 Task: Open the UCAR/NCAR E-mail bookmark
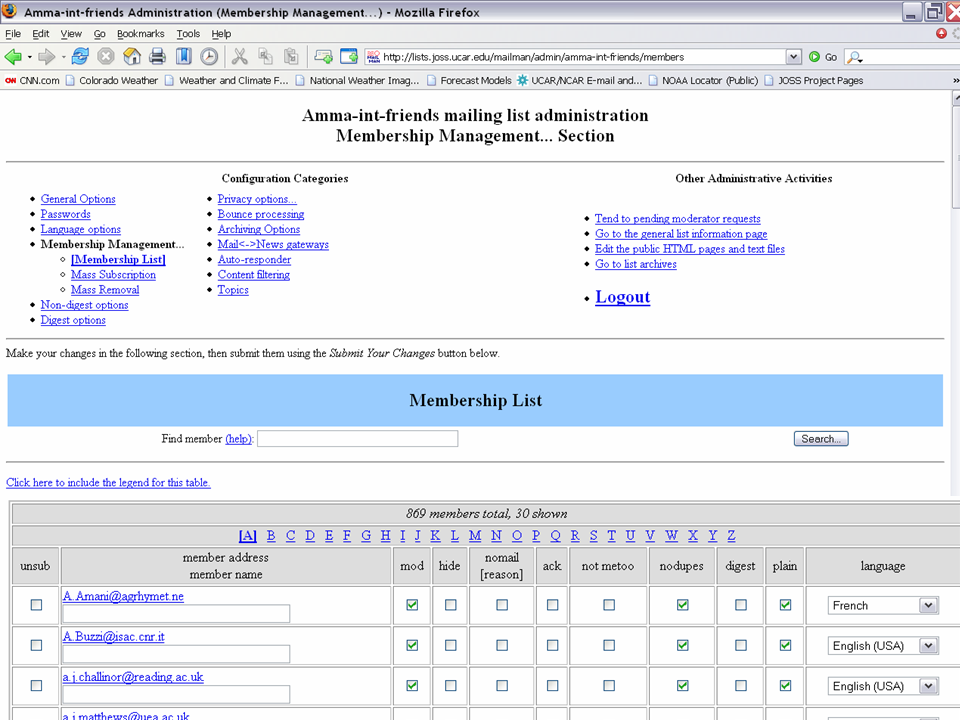[x=579, y=80]
